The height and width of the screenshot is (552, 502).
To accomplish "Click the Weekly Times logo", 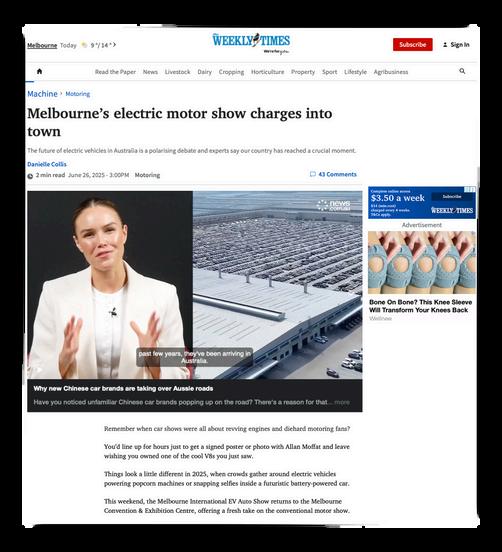I will coord(251,43).
